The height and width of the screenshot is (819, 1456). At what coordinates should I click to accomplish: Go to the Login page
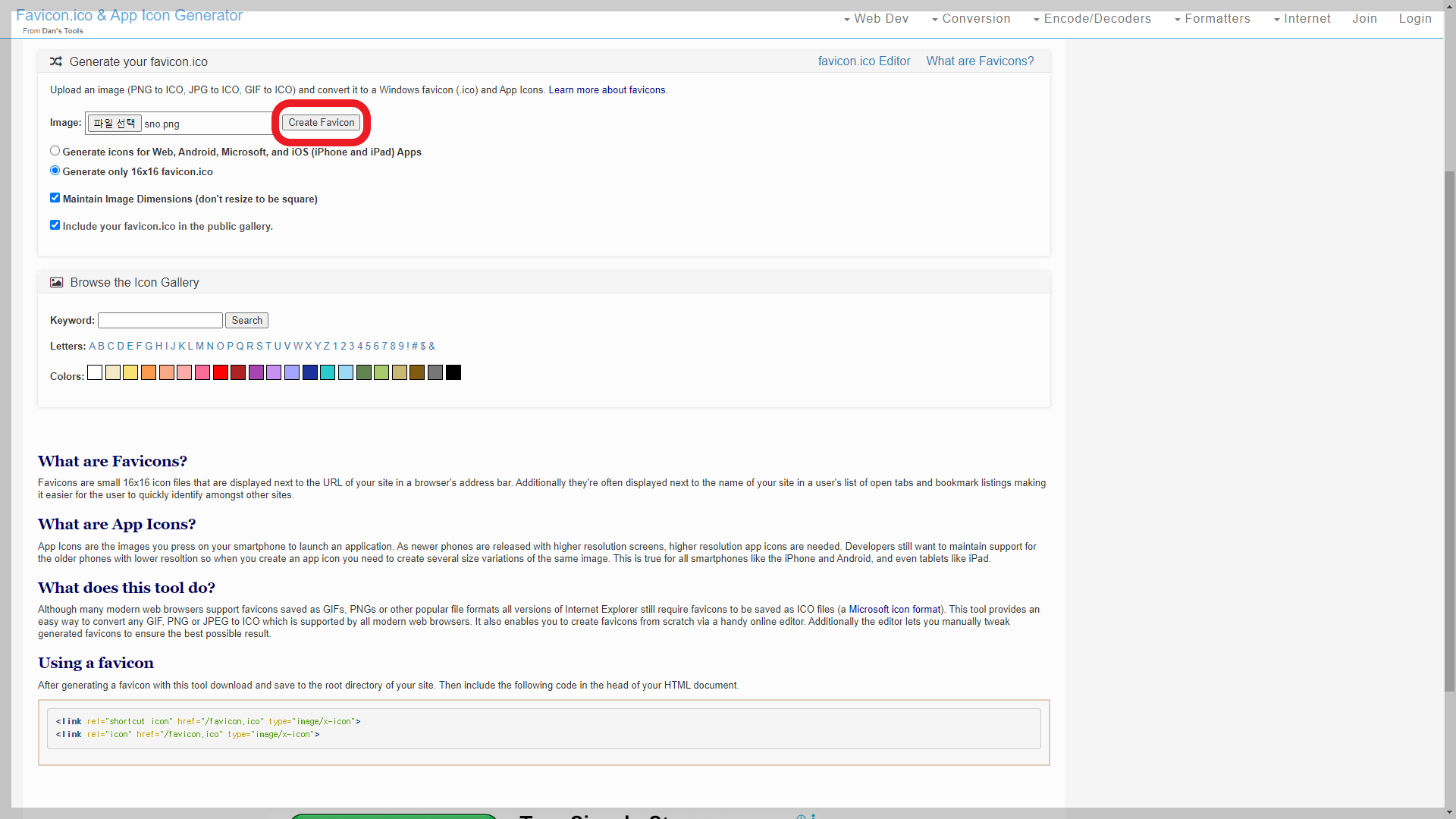point(1415,19)
